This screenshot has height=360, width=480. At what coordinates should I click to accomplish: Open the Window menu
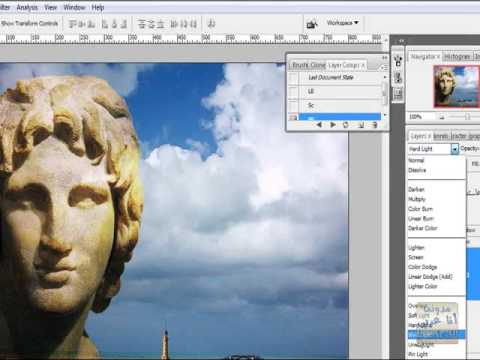(74, 7)
